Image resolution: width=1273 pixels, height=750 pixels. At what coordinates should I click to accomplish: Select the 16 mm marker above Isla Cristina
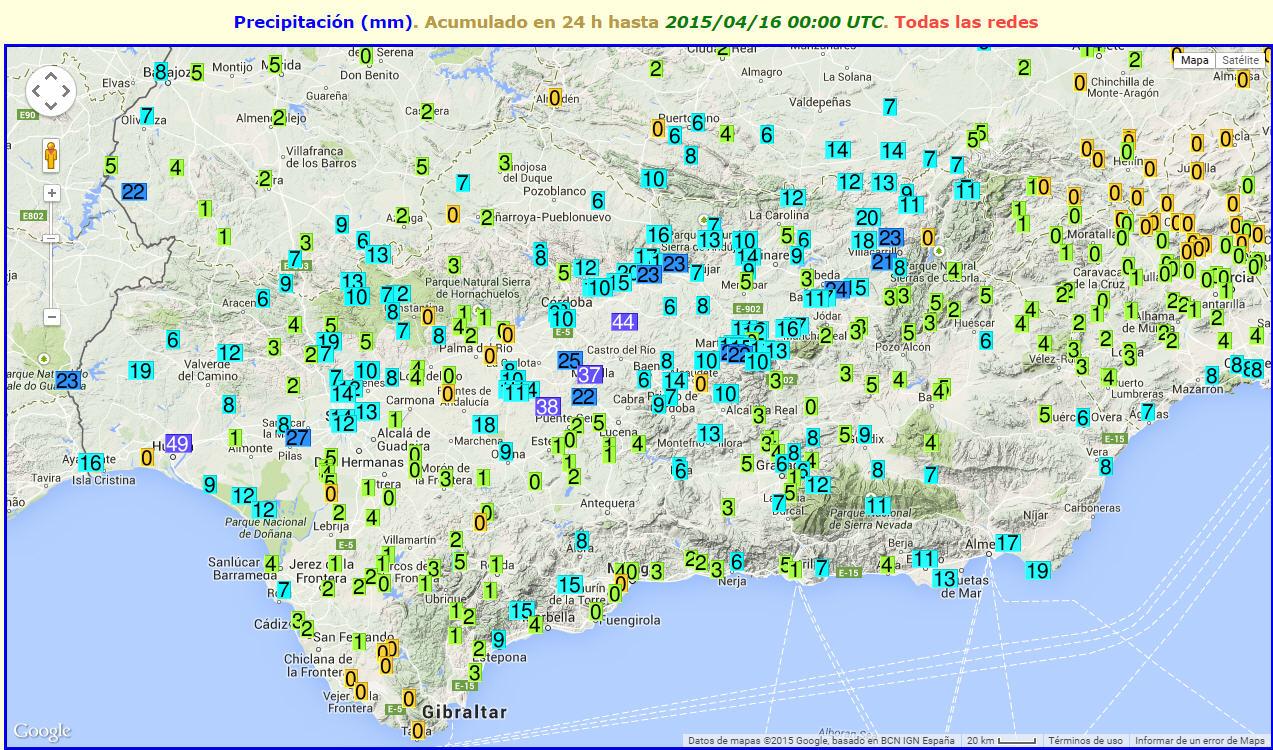[x=91, y=462]
